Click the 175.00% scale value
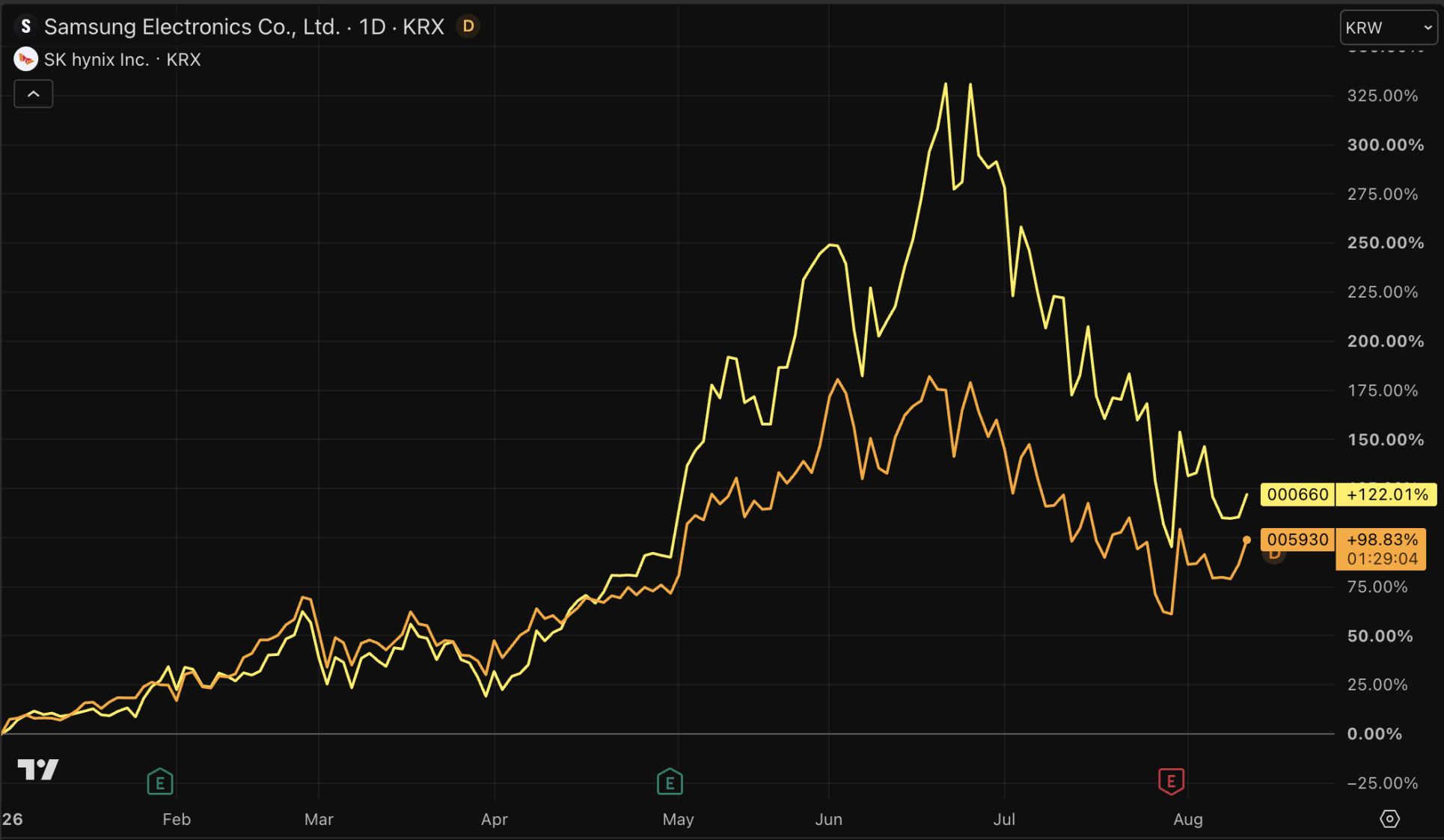This screenshot has width=1444, height=840. (1383, 390)
